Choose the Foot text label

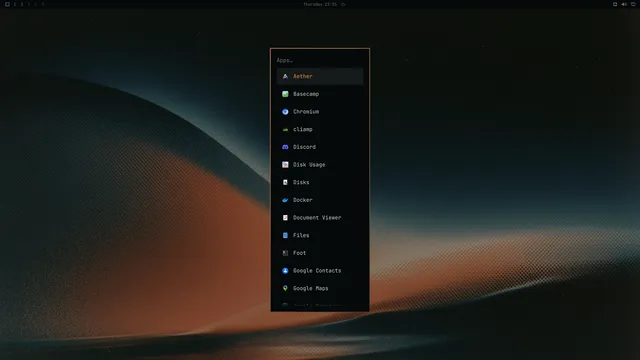tap(299, 253)
